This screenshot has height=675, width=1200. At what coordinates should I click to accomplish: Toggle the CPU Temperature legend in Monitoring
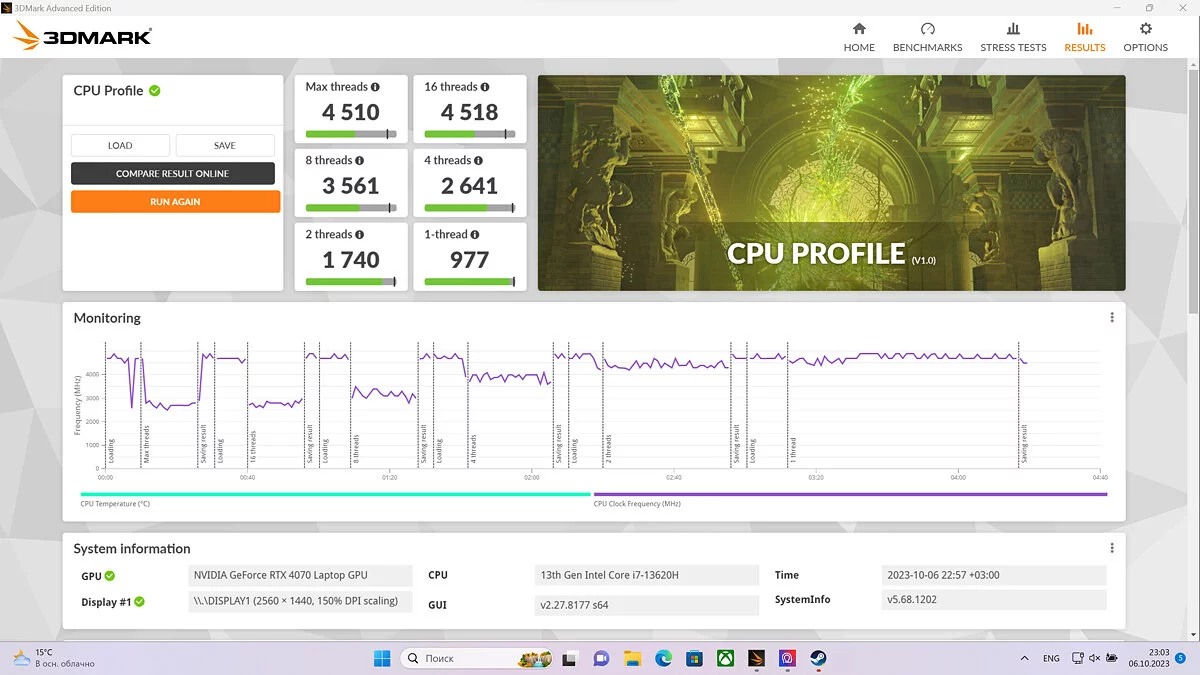335,494
